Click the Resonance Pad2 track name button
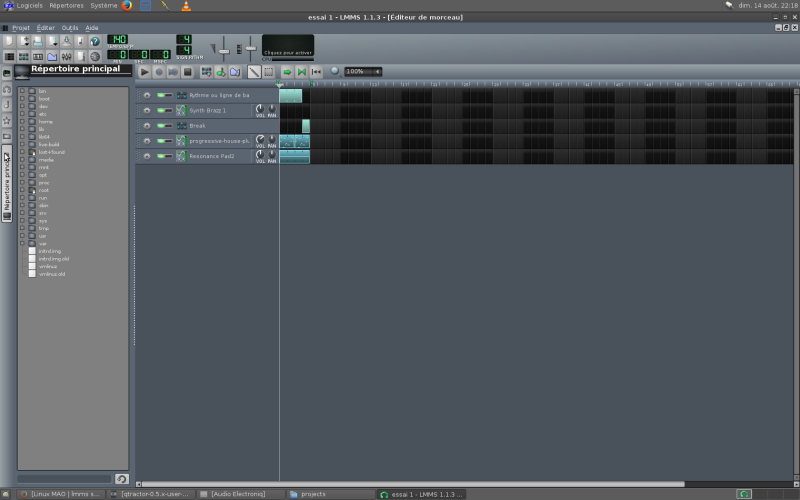Image resolution: width=800 pixels, height=500 pixels. pos(214,157)
